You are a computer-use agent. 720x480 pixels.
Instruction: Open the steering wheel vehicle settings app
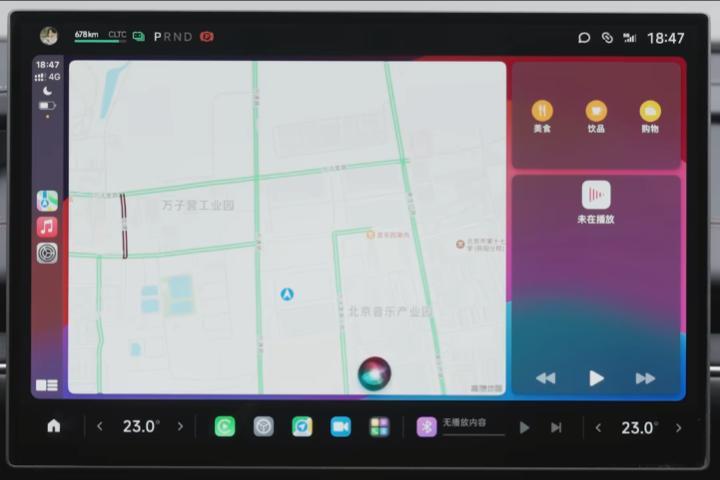coord(264,427)
